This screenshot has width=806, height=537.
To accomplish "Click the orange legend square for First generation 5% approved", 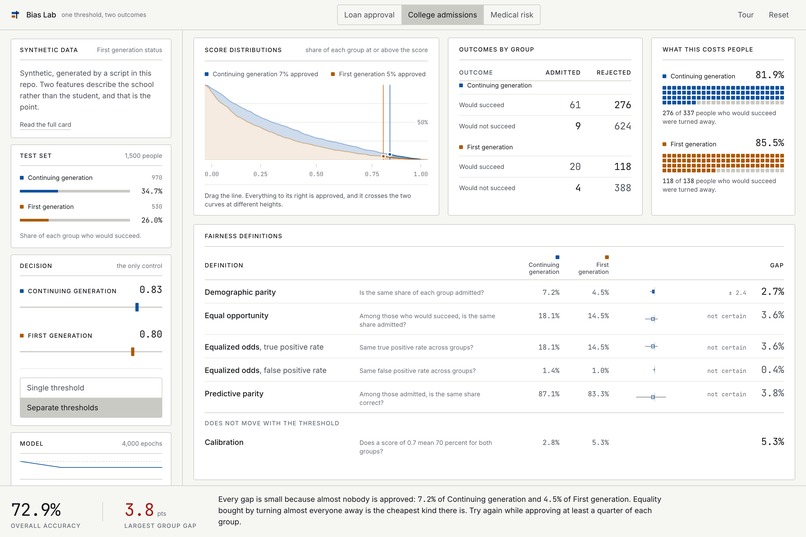I will tap(333, 74).
